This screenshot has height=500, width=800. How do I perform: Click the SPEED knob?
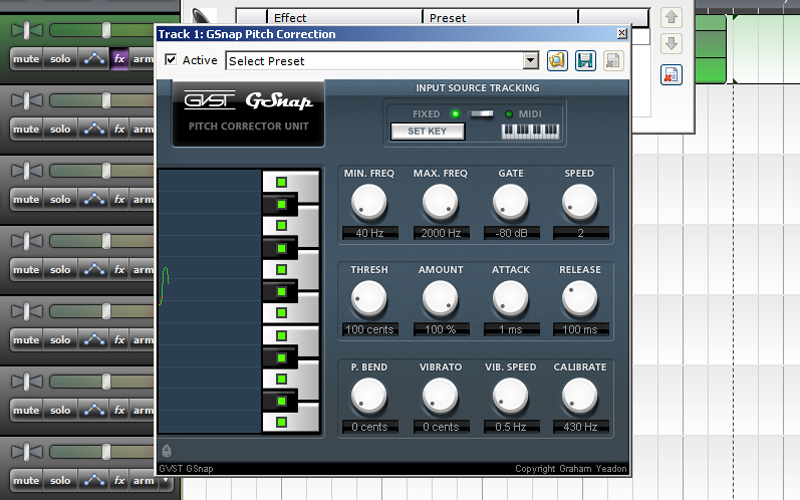580,202
